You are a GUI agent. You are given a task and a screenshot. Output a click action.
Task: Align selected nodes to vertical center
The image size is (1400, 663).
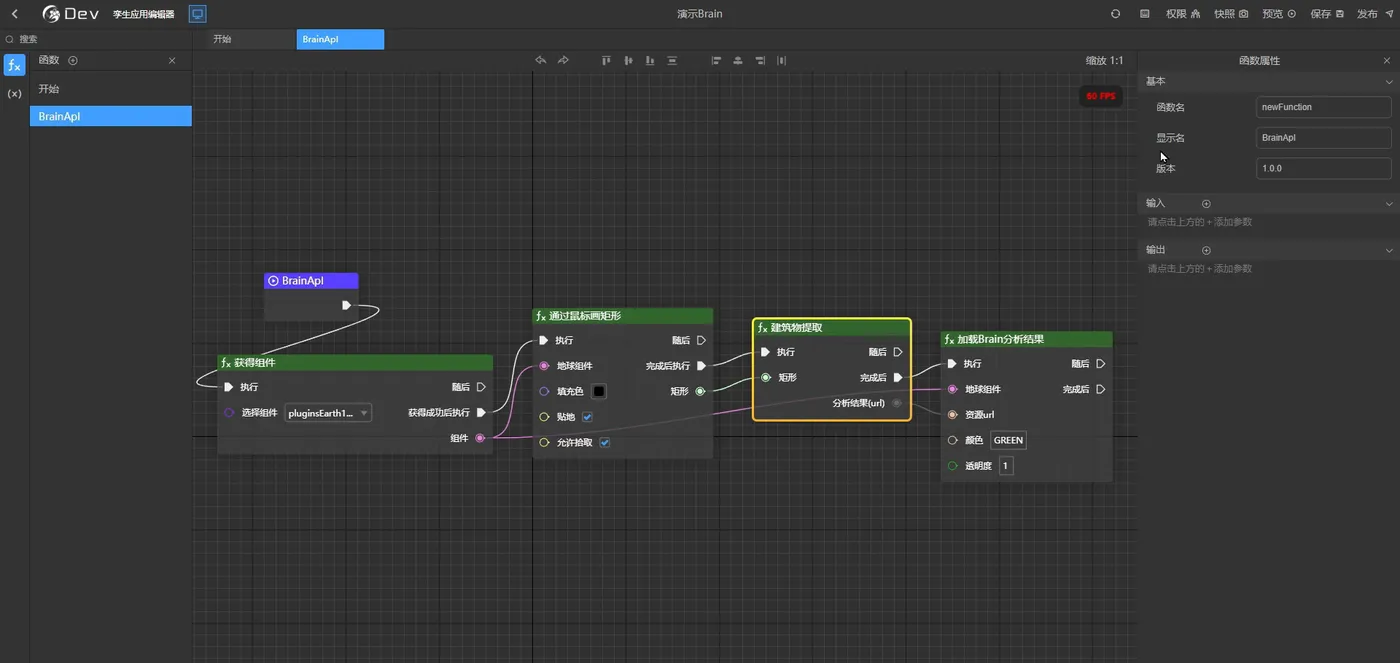[x=628, y=61]
